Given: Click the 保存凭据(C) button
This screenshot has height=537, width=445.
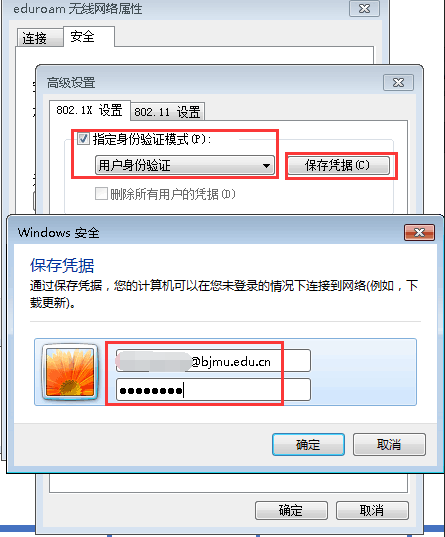Looking at the screenshot, I should [338, 165].
